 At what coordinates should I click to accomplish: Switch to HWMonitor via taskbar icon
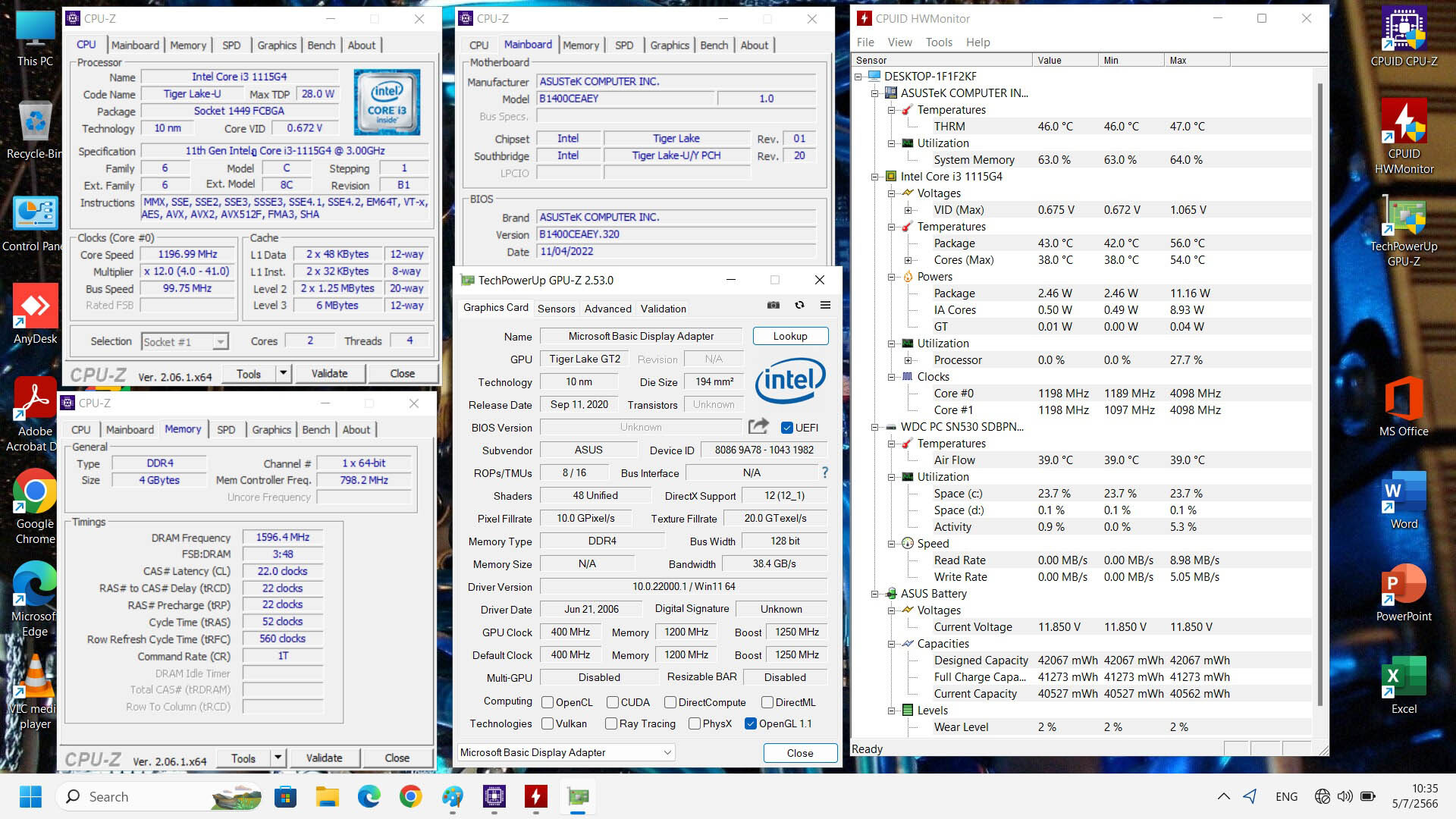point(535,796)
